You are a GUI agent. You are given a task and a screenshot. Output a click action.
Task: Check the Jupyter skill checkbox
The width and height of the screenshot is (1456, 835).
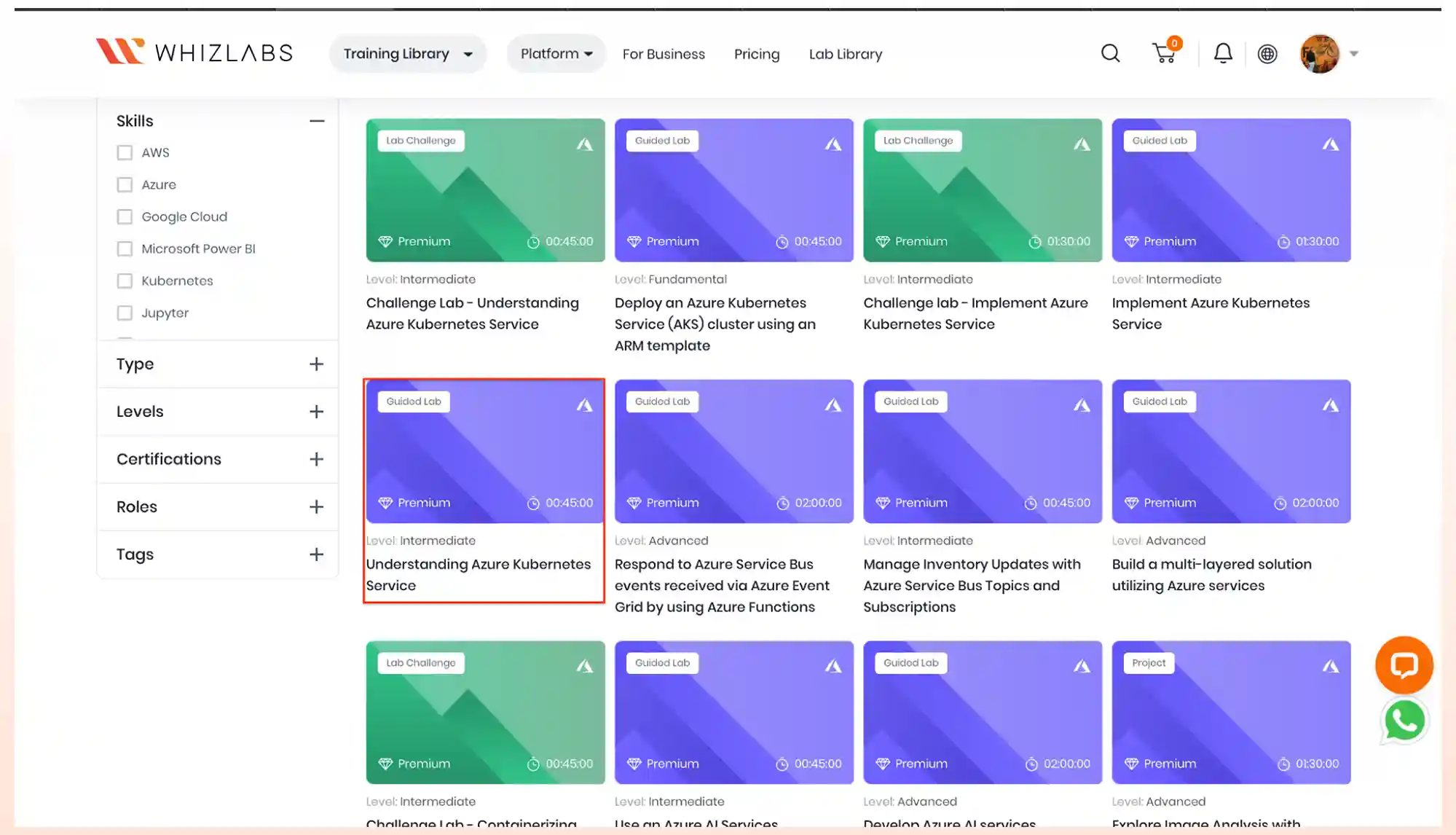click(125, 313)
